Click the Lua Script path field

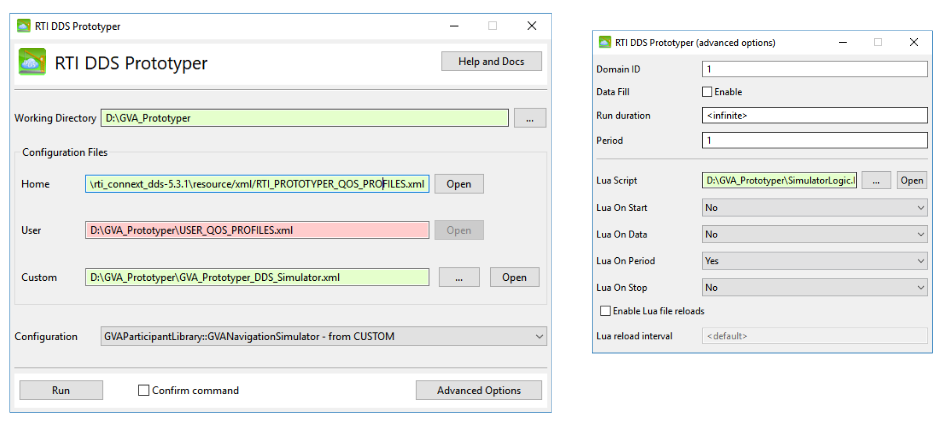click(779, 180)
